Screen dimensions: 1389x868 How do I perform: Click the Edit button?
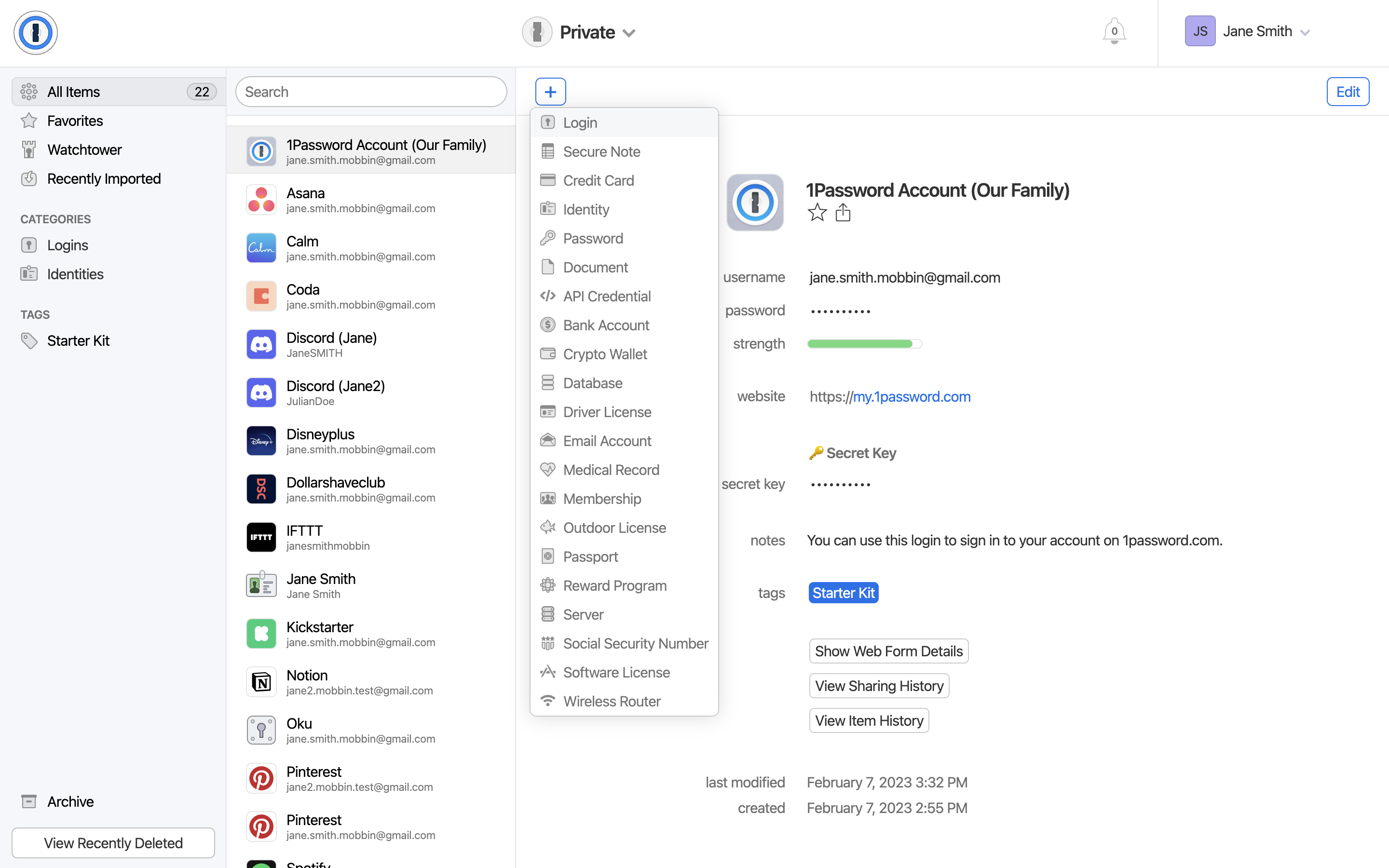[1347, 92]
